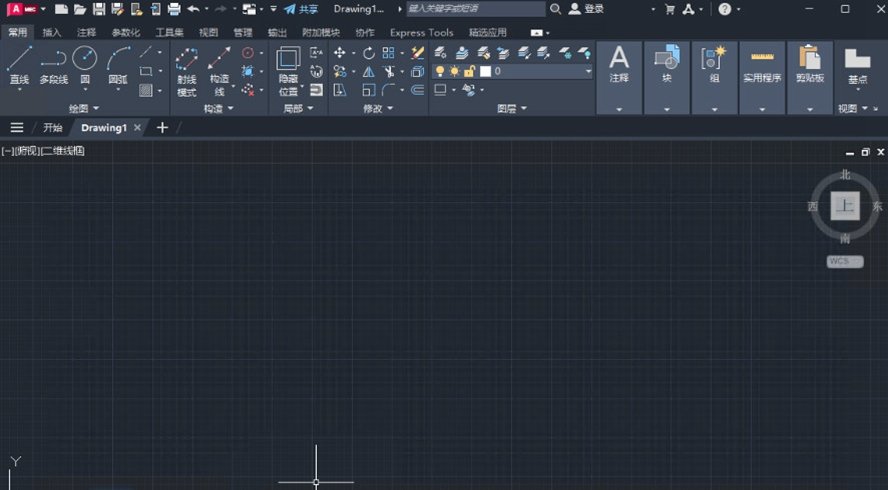Expand the 构造 (Construction) panel

click(x=219, y=108)
